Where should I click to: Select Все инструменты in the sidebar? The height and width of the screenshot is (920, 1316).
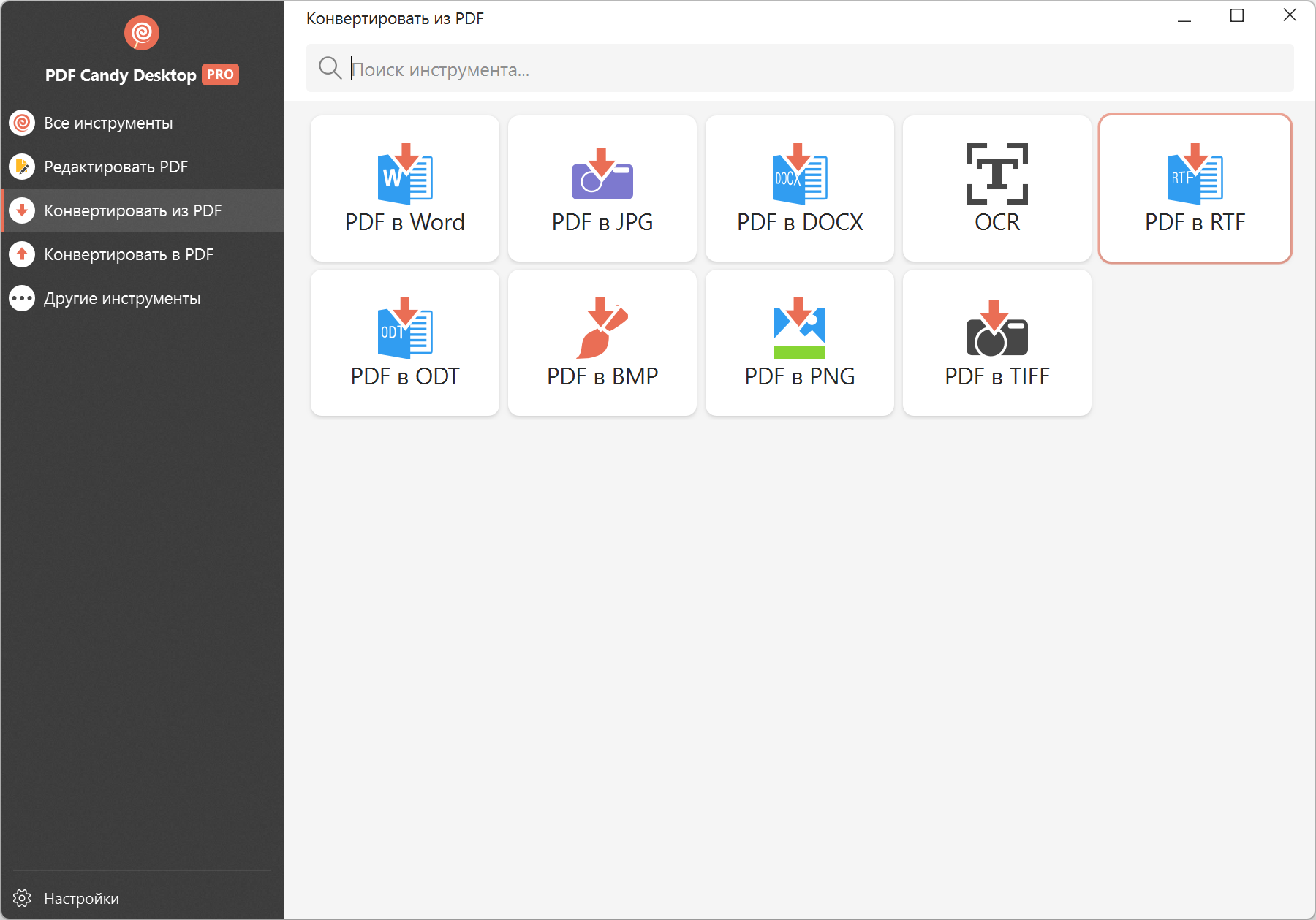click(x=143, y=123)
